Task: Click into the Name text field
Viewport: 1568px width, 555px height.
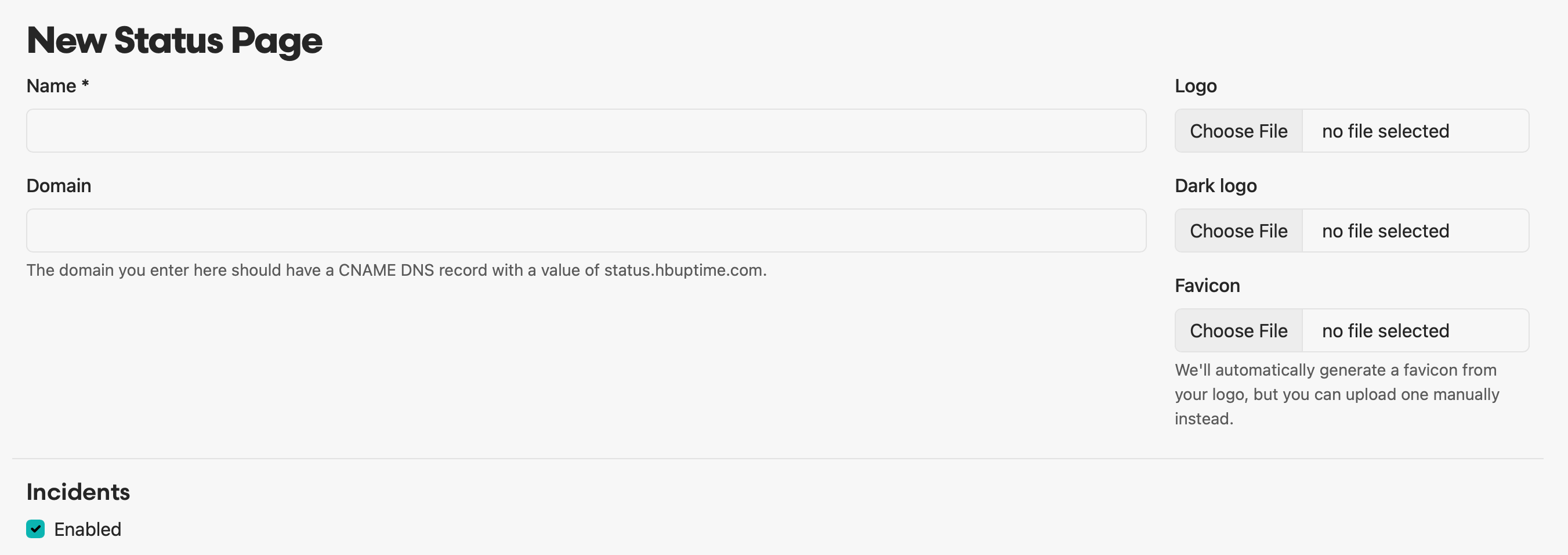Action: click(585, 131)
